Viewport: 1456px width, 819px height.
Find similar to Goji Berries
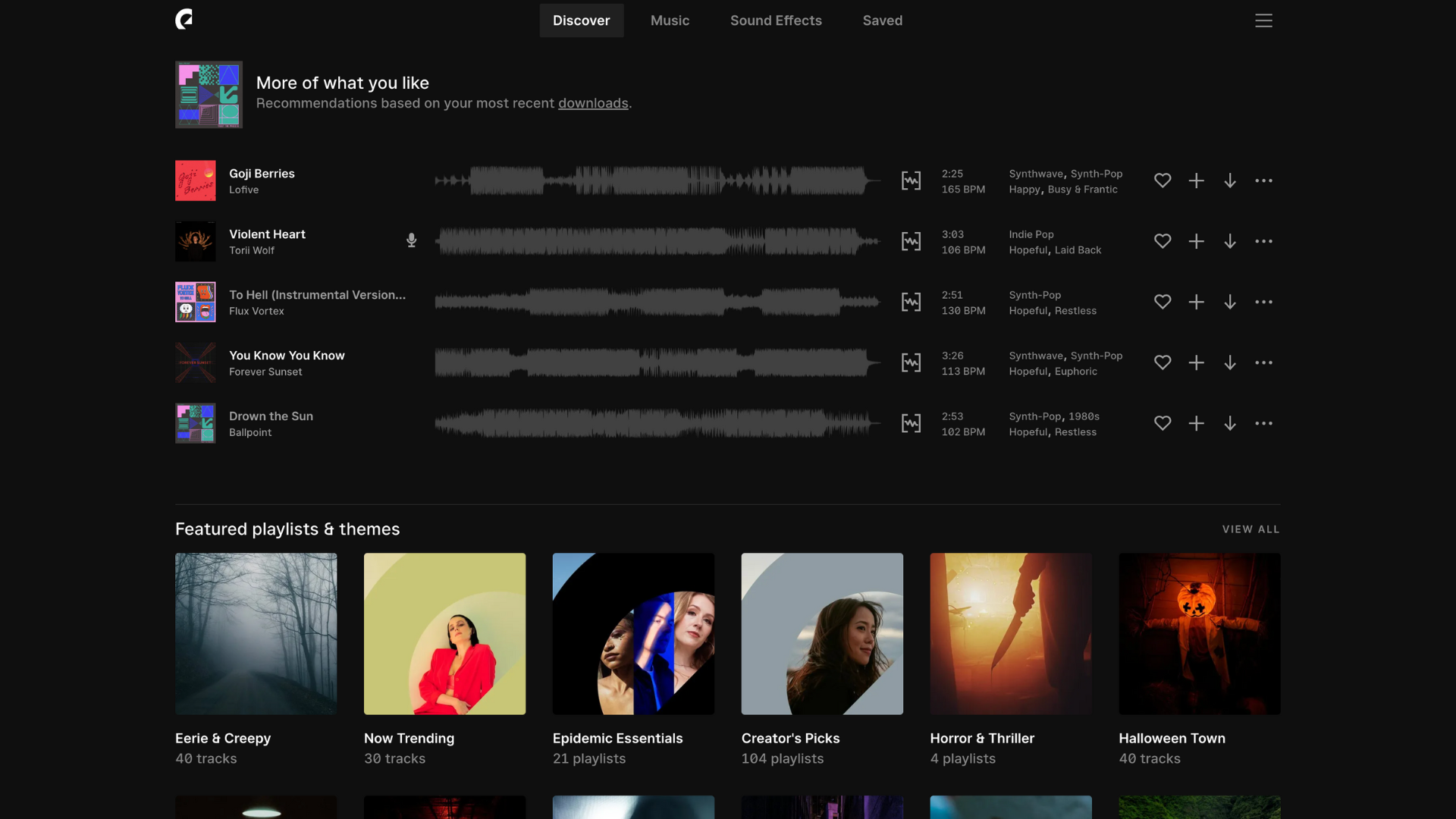911,180
